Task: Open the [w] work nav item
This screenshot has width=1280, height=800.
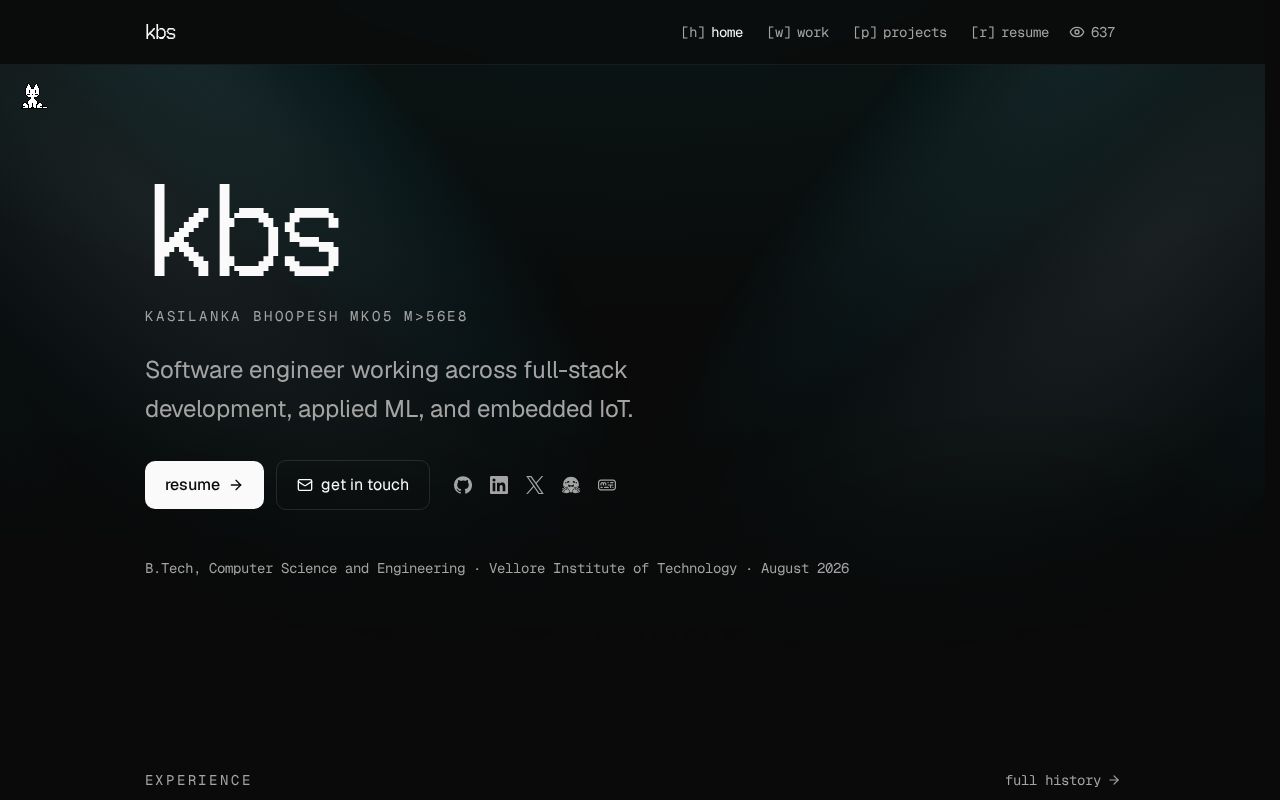Action: (798, 32)
